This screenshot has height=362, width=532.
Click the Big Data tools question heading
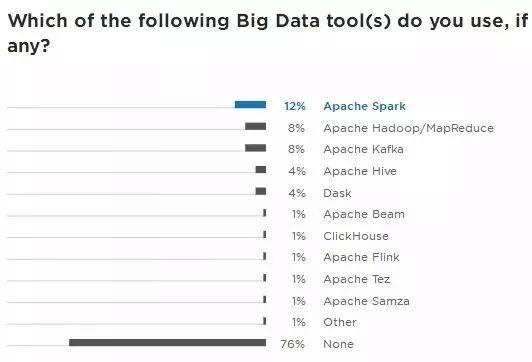coord(268,33)
